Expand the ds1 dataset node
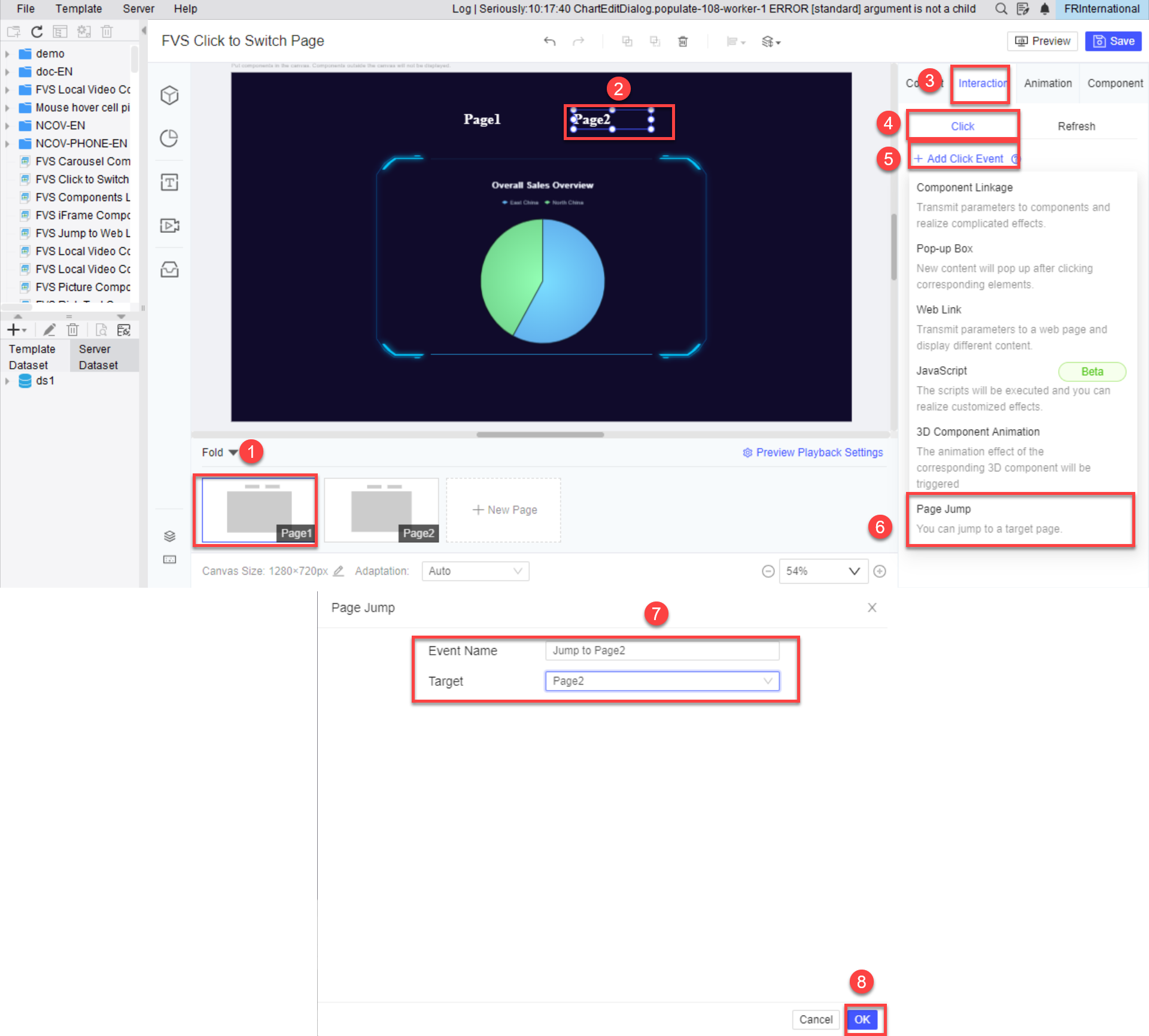 [8, 381]
